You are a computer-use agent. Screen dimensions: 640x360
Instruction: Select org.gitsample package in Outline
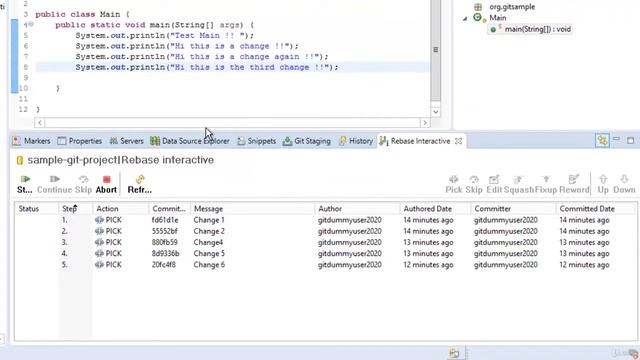(x=504, y=7)
